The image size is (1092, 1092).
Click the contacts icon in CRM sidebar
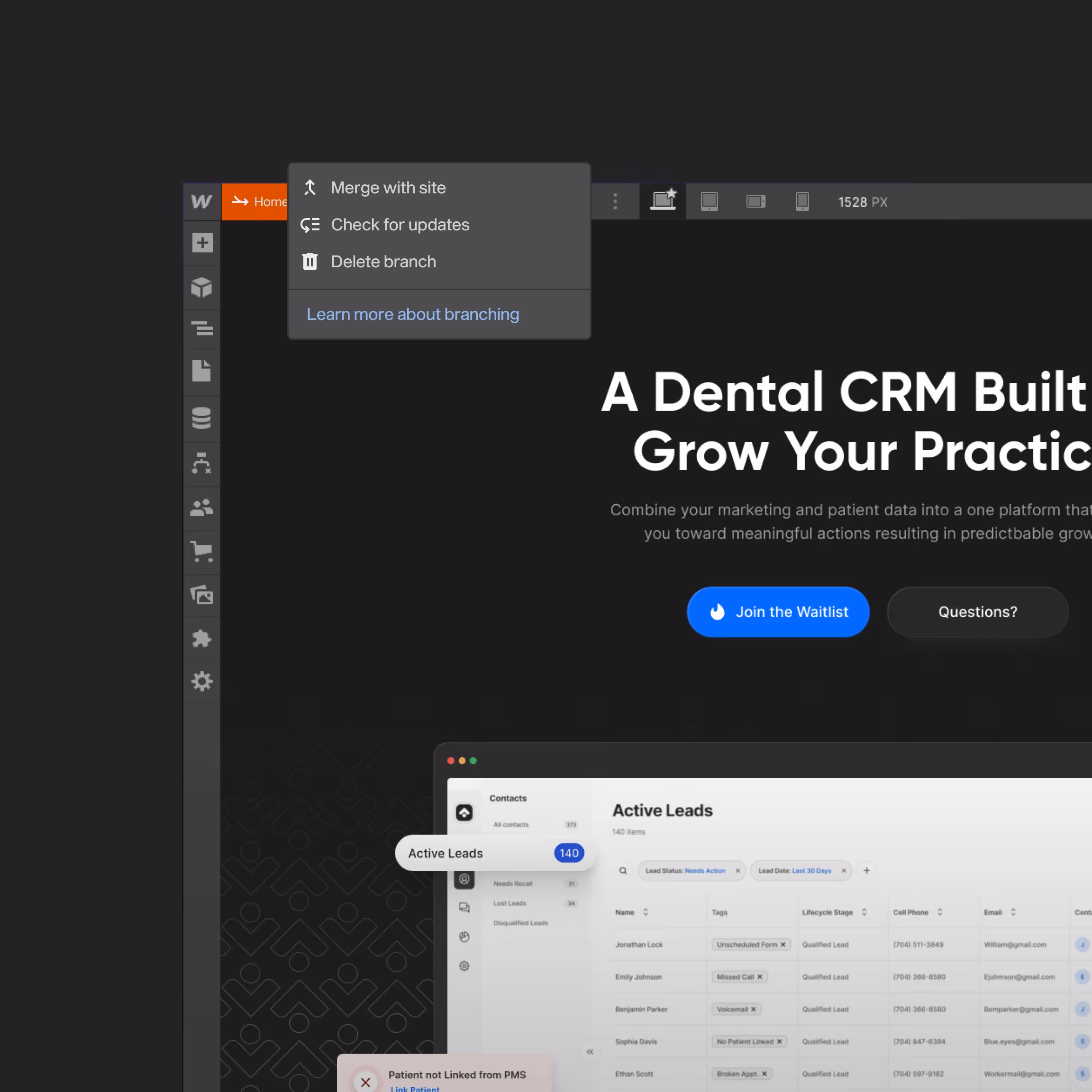pyautogui.click(x=464, y=879)
